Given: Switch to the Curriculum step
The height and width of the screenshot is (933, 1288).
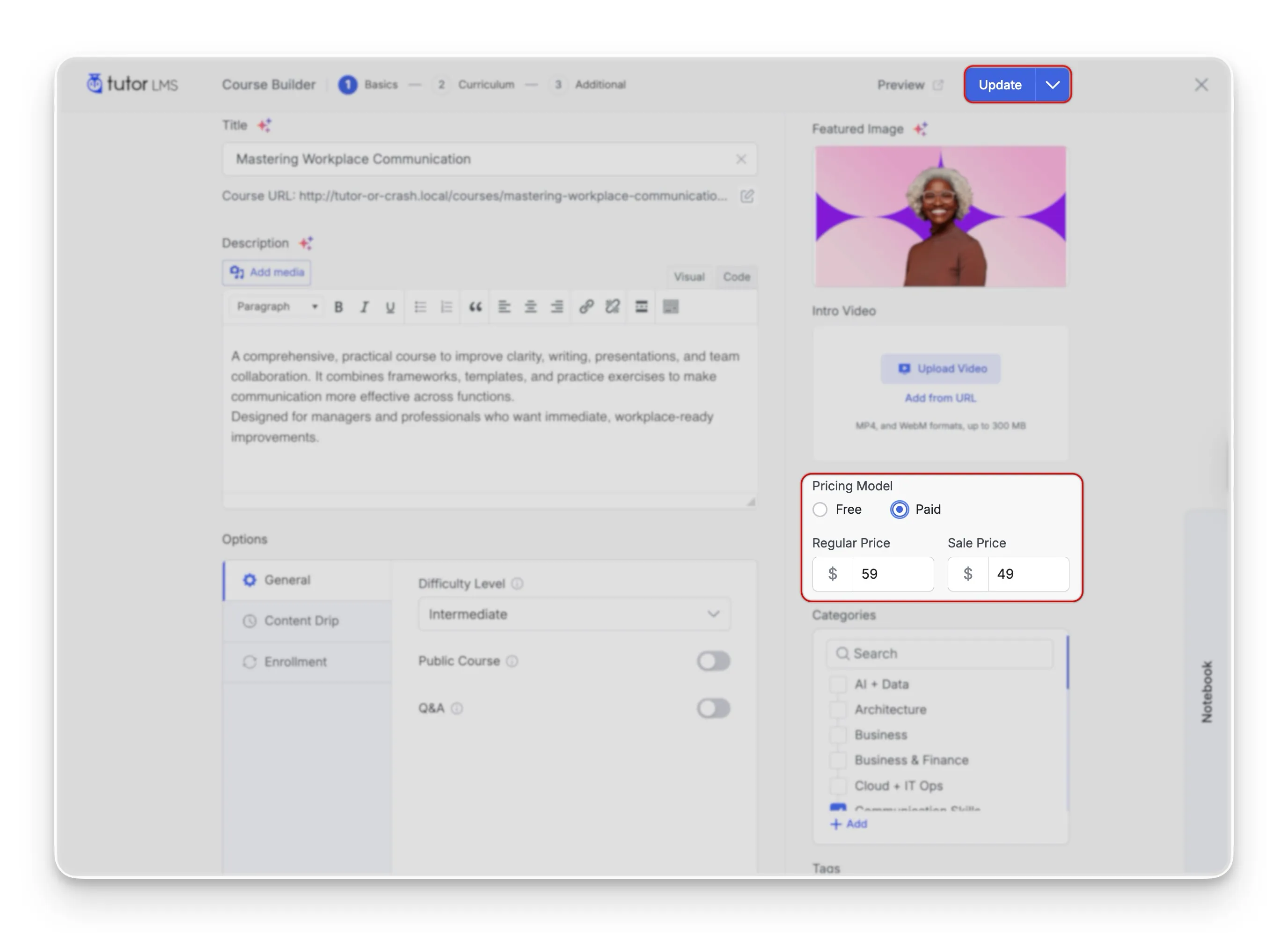Looking at the screenshot, I should tap(487, 84).
